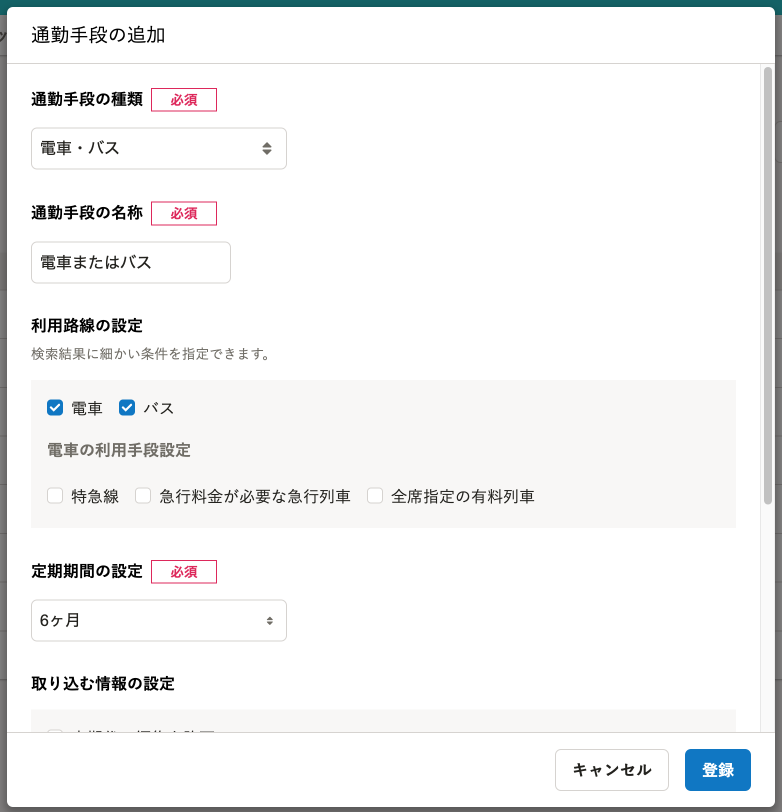The height and width of the screenshot is (812, 782).
Task: Click the 電車の利用手段設定 subheading
Action: tap(119, 450)
